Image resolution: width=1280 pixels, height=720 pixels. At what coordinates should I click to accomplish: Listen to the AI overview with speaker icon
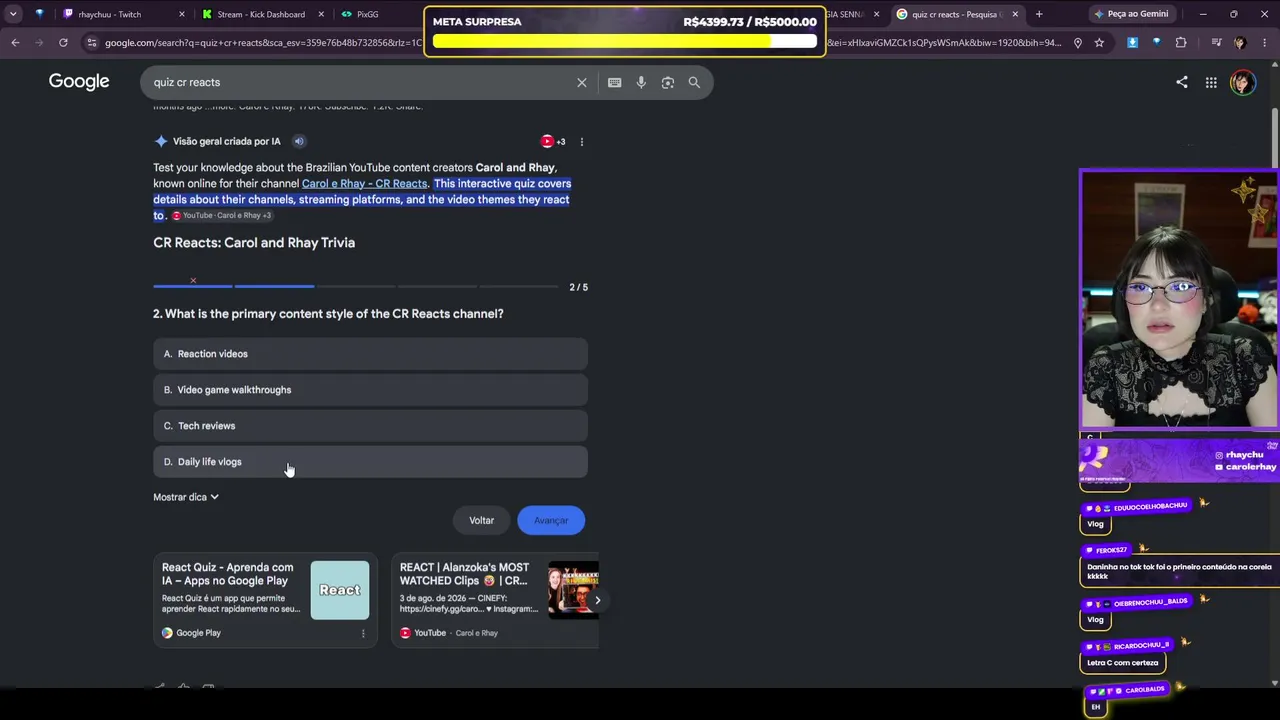pos(299,141)
